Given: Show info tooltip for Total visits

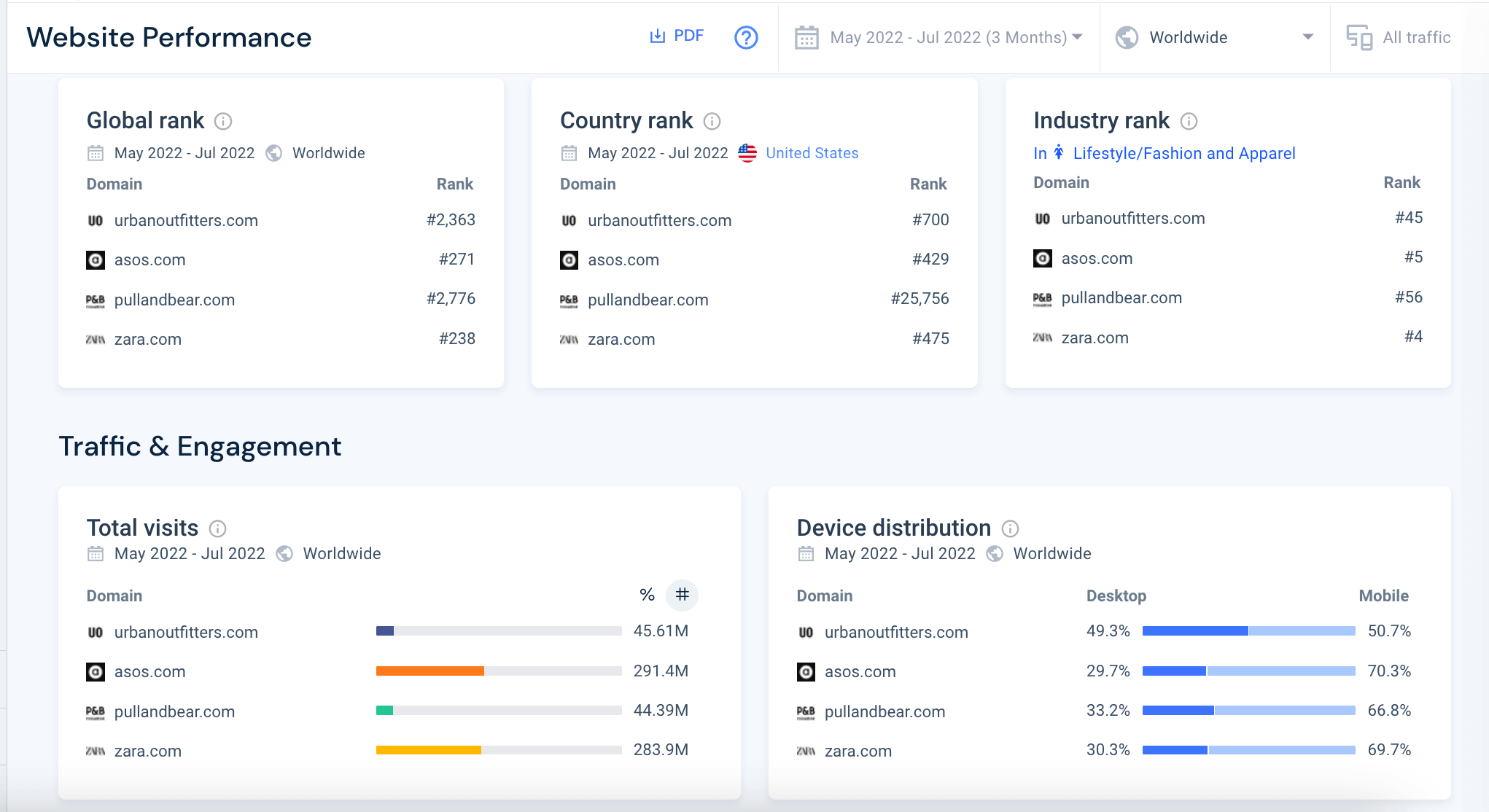Looking at the screenshot, I should tap(217, 528).
